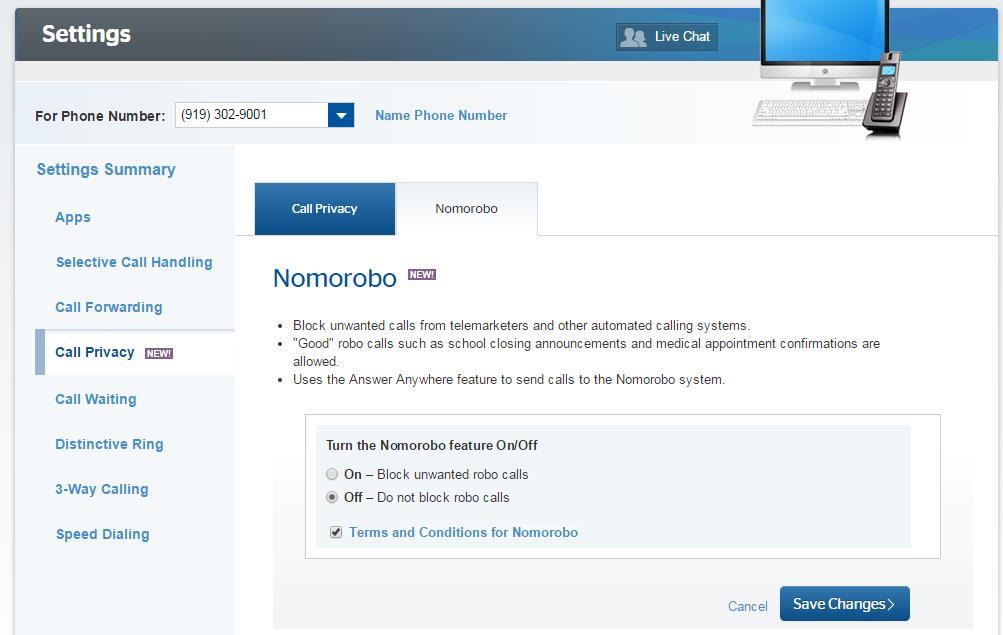
Task: Click the NEW badge beside Nomorobo heading
Action: [422, 274]
